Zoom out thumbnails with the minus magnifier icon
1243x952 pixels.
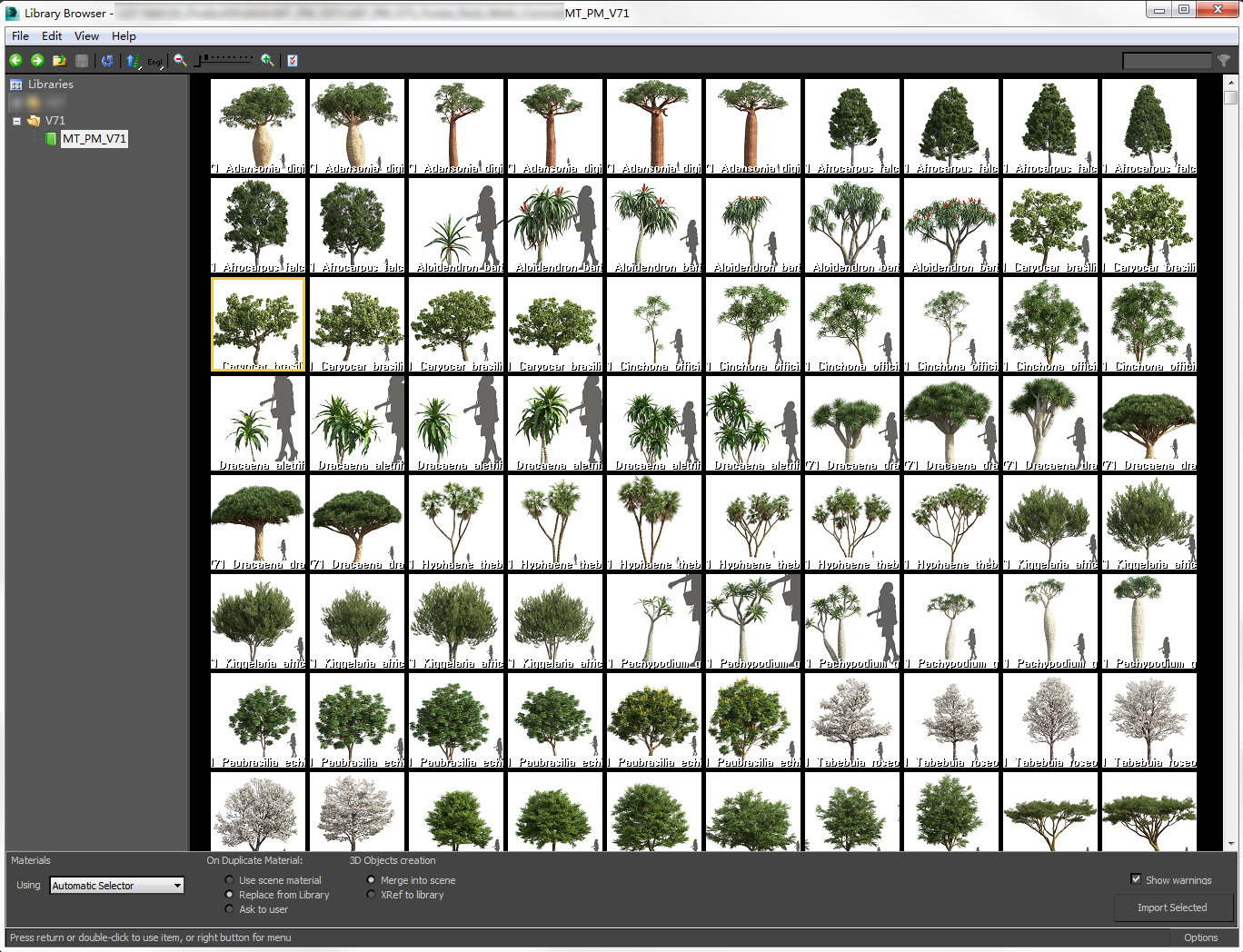[180, 60]
